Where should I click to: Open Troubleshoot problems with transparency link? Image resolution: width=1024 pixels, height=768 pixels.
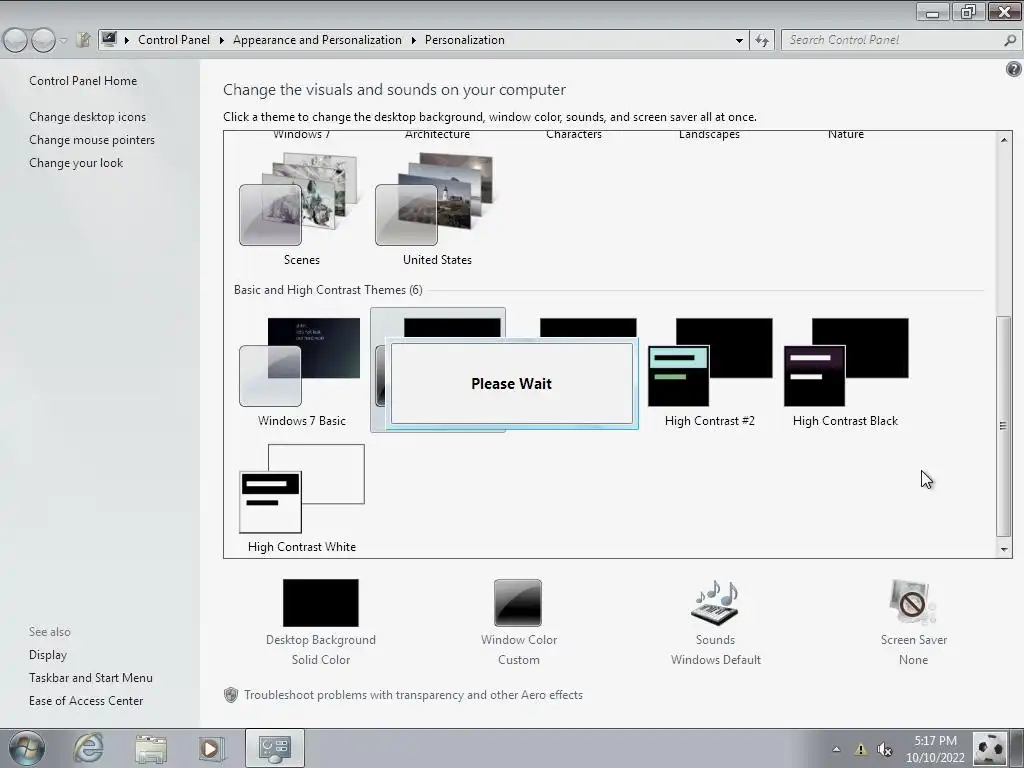pyautogui.click(x=413, y=695)
